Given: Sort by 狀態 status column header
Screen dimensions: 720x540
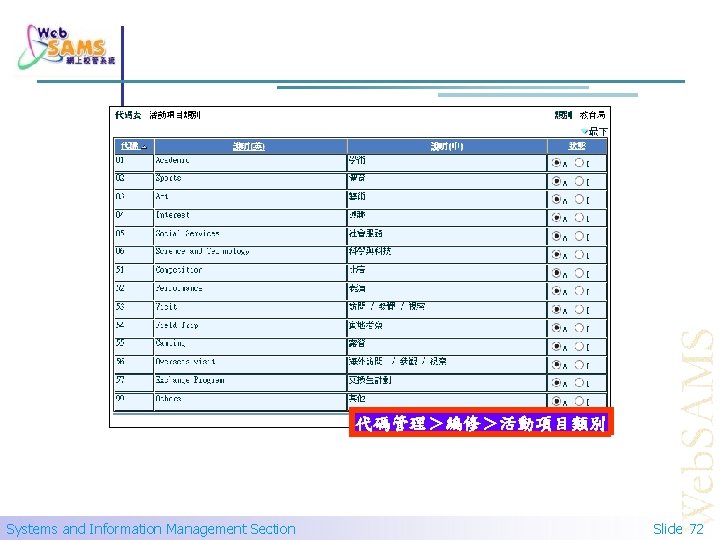Looking at the screenshot, I should (577, 146).
